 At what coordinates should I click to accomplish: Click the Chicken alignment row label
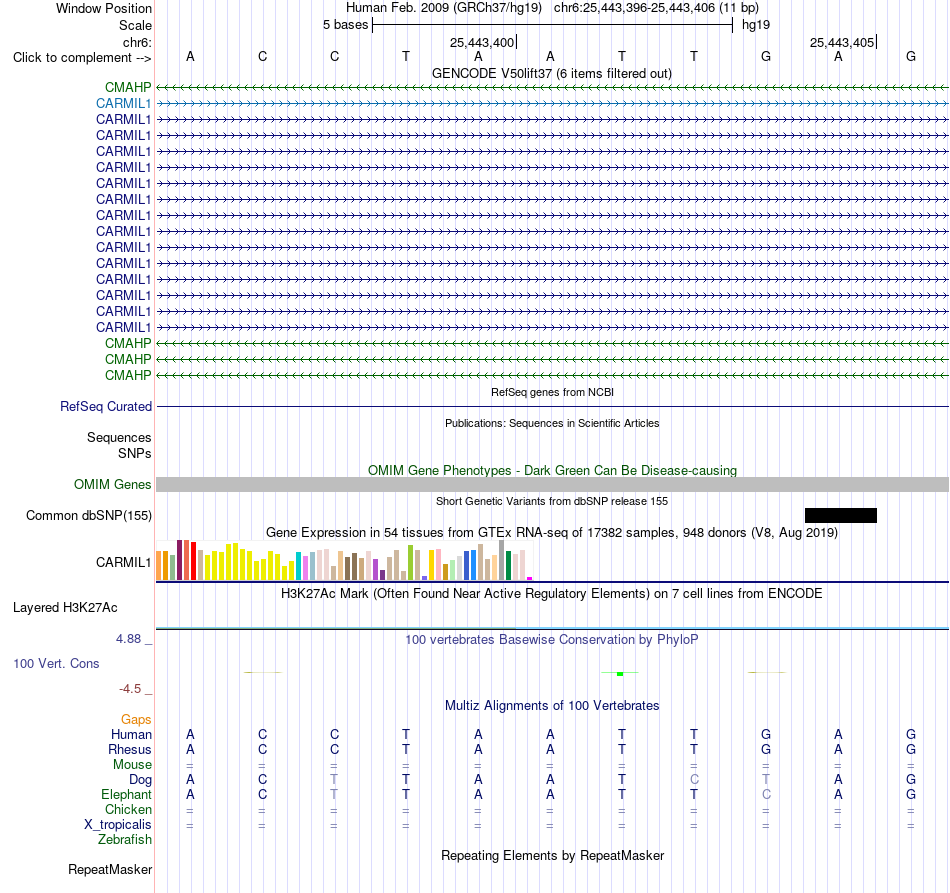click(128, 809)
